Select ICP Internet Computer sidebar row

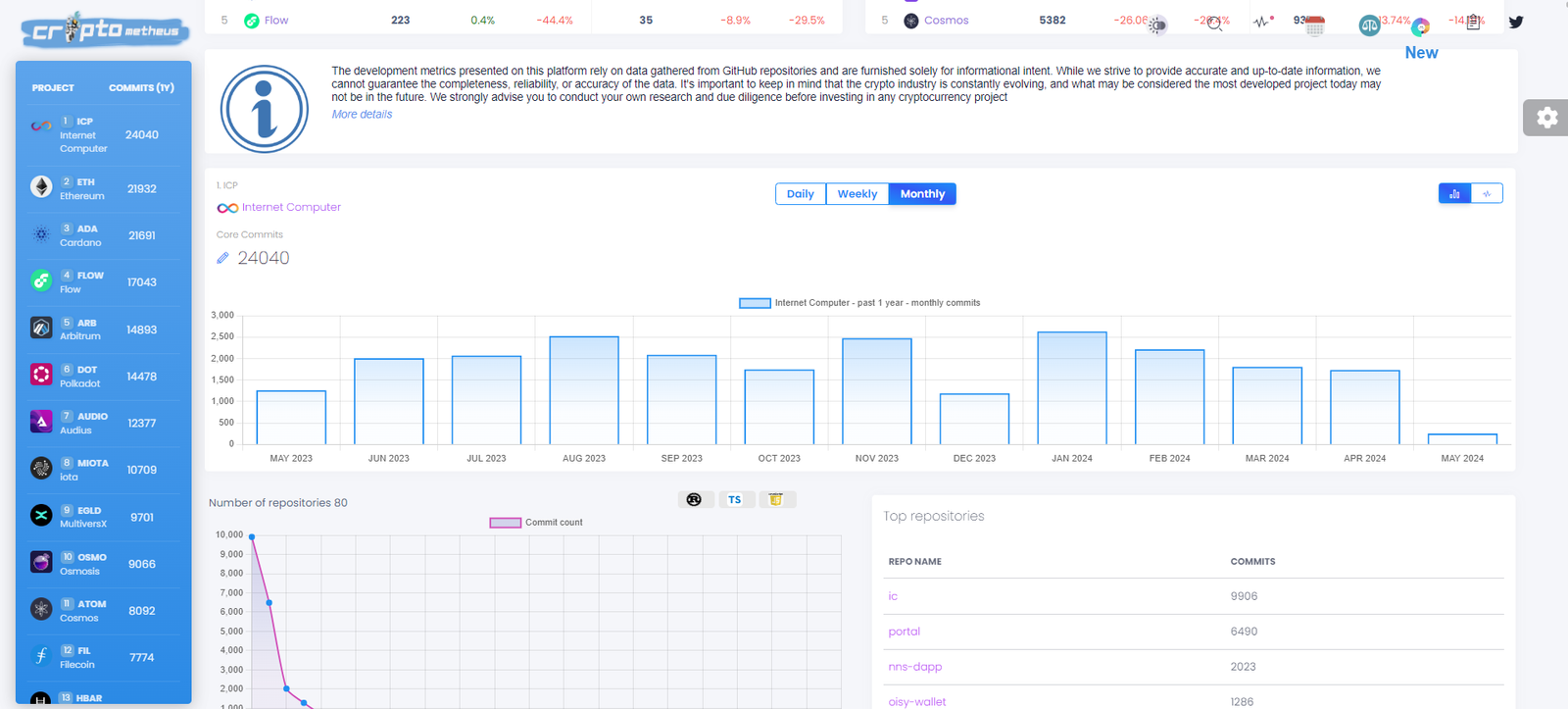pyautogui.click(x=104, y=135)
